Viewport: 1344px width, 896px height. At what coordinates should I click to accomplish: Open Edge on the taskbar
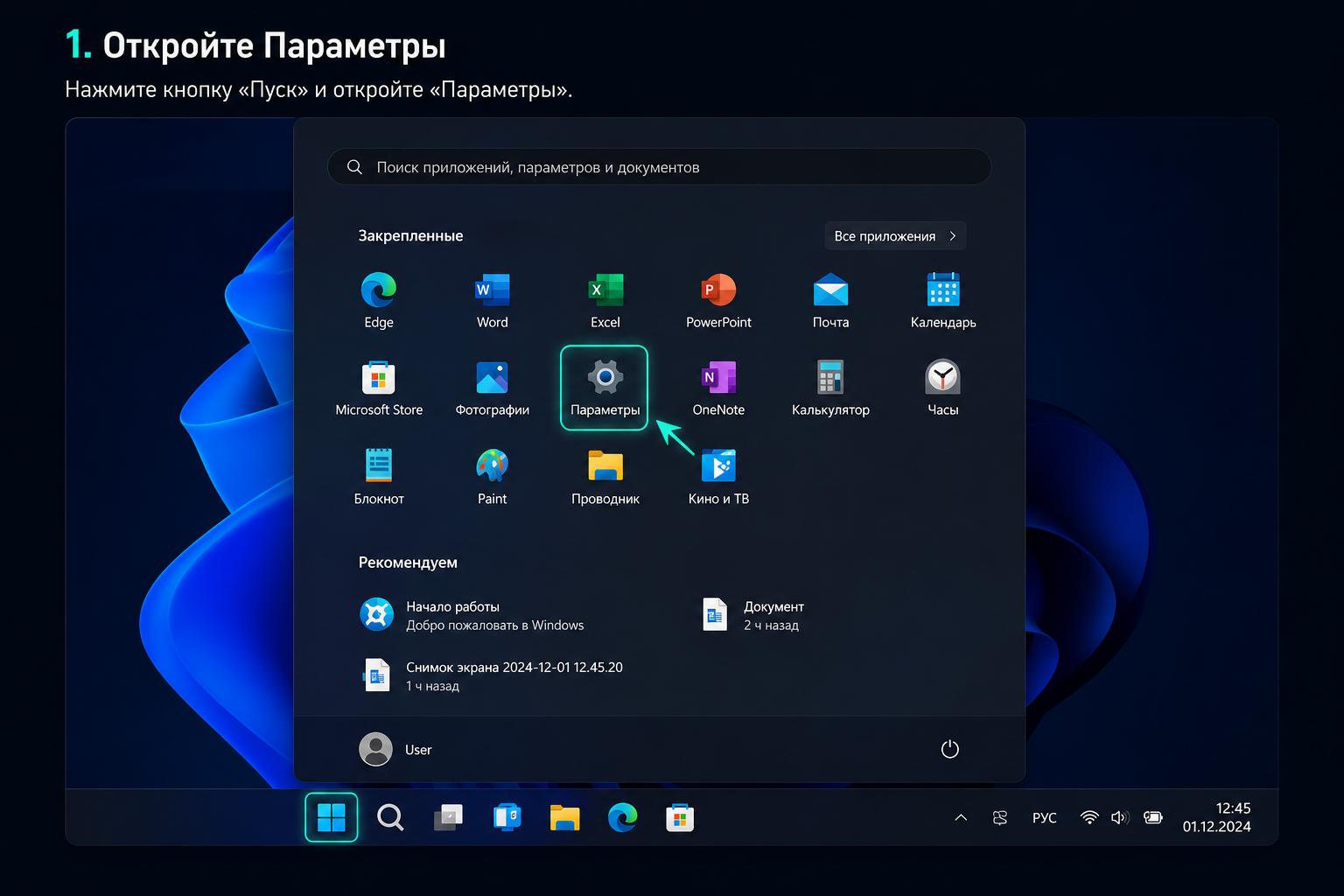pyautogui.click(x=623, y=817)
